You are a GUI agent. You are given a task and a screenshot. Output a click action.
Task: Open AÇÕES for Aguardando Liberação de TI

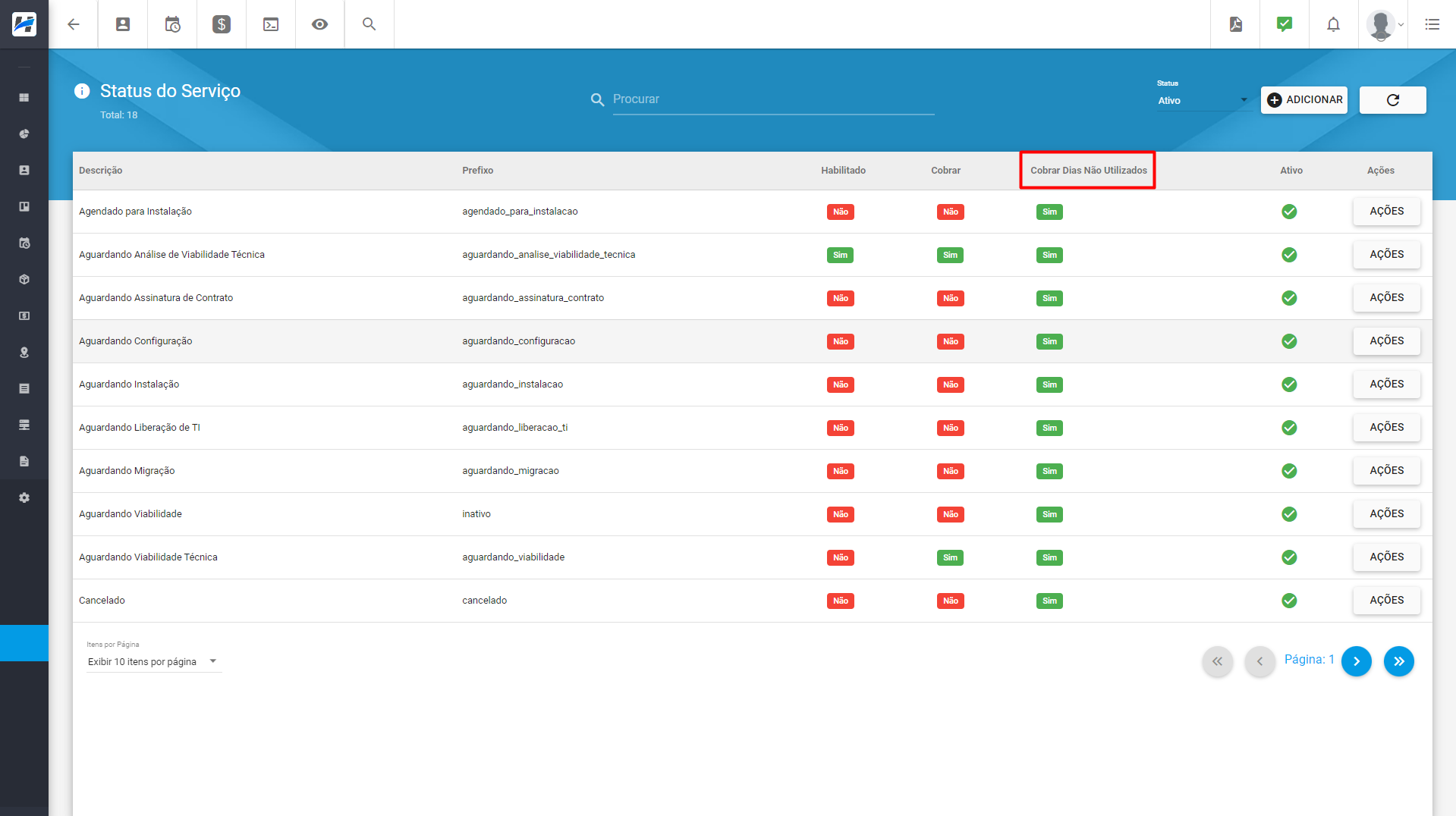click(1386, 428)
